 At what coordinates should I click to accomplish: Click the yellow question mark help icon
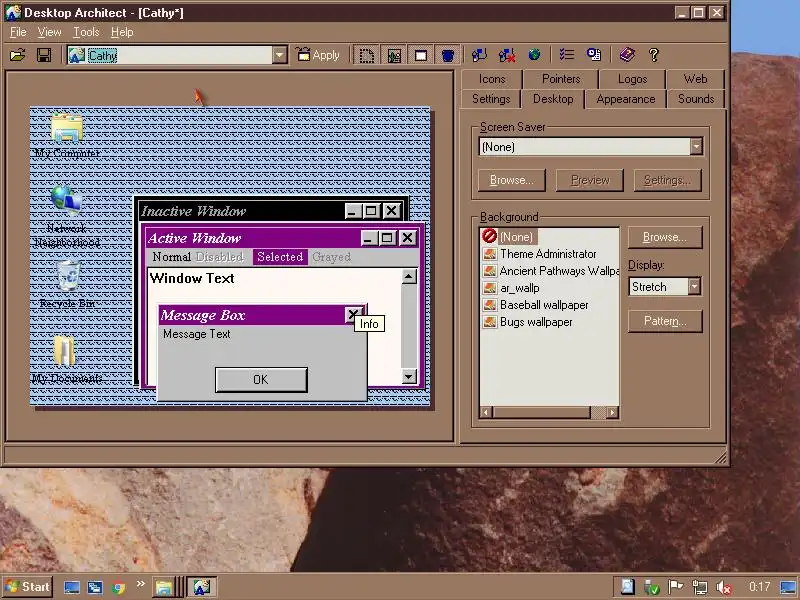(654, 55)
